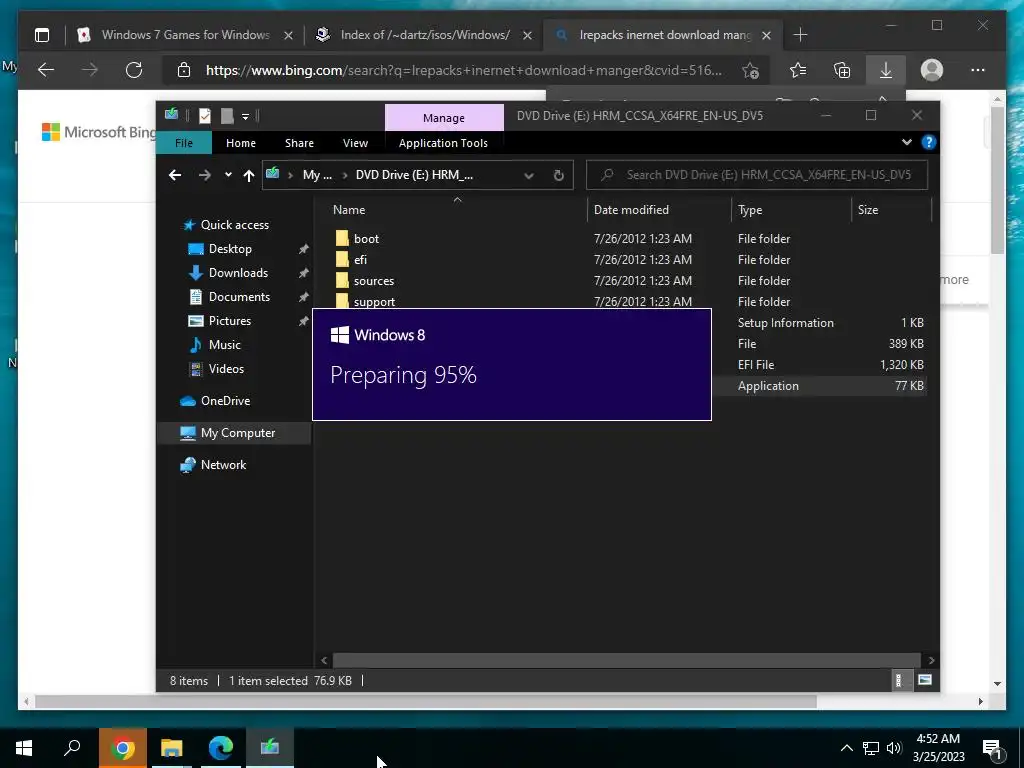The width and height of the screenshot is (1024, 768).
Task: Click Explorer horizontal scrollbar
Action: [626, 660]
